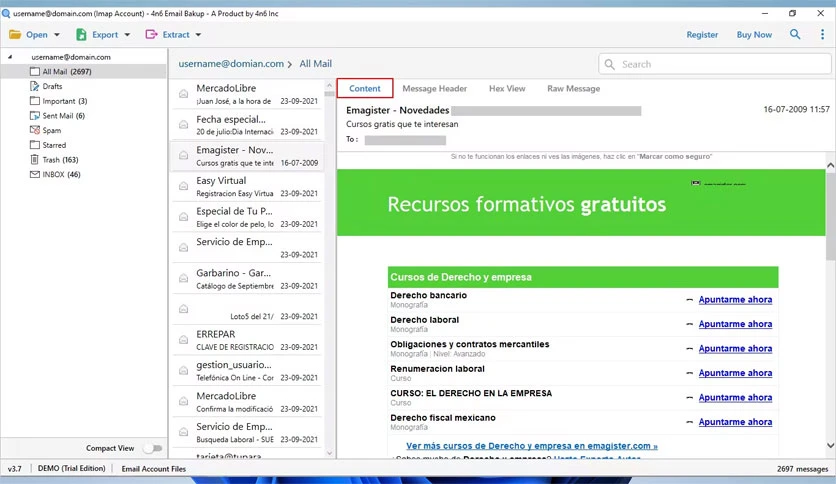Expand the Export dropdown arrow
836x484 pixels.
point(127,35)
